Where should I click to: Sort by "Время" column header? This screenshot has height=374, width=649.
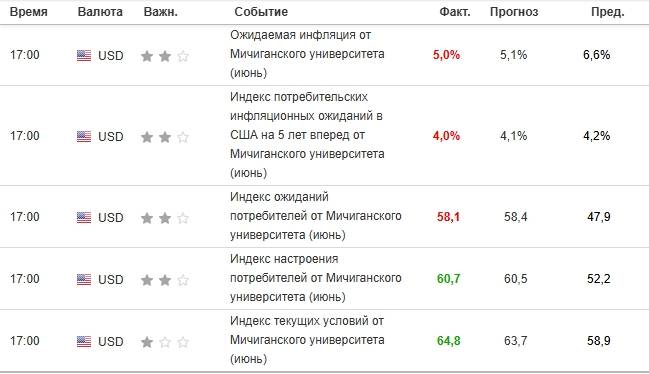click(29, 12)
